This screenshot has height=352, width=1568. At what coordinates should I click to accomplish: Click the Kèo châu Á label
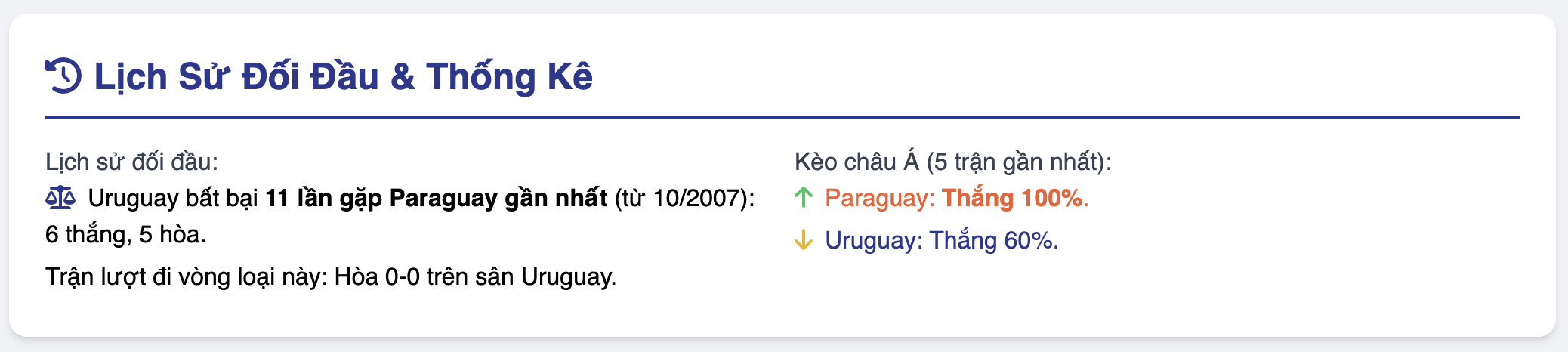[x=857, y=162]
